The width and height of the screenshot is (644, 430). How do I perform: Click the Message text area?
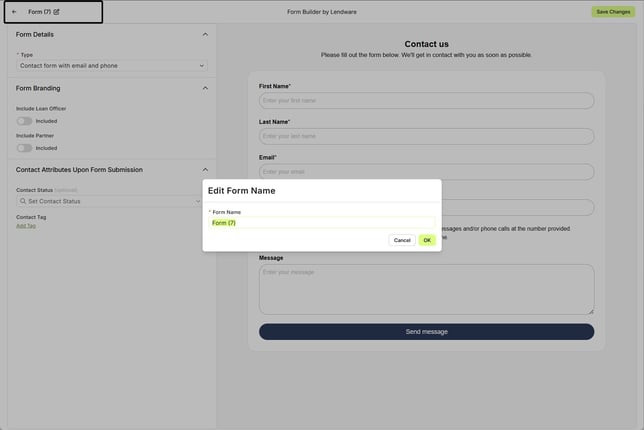pyautogui.click(x=426, y=289)
